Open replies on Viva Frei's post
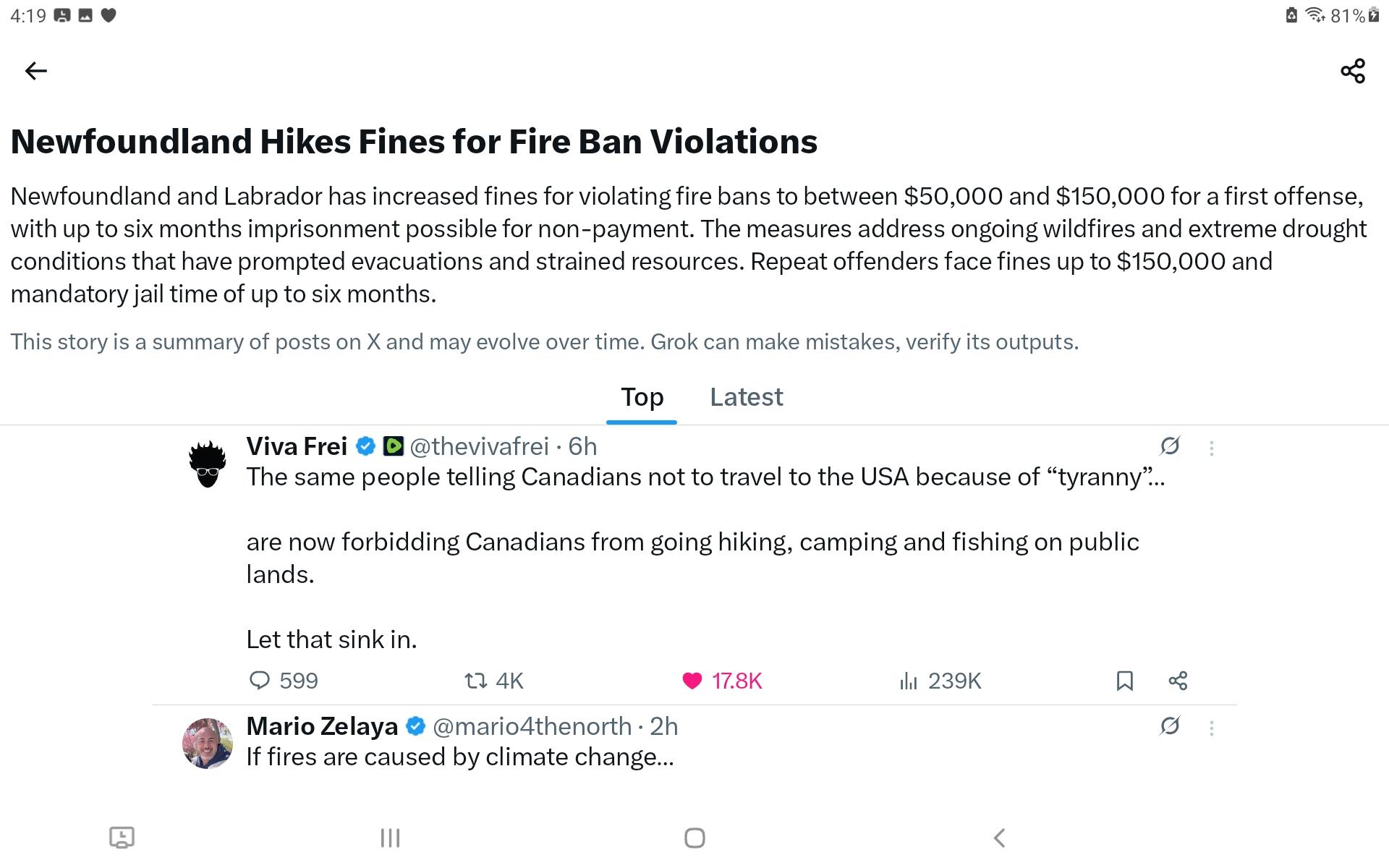1389x868 pixels. tap(260, 681)
